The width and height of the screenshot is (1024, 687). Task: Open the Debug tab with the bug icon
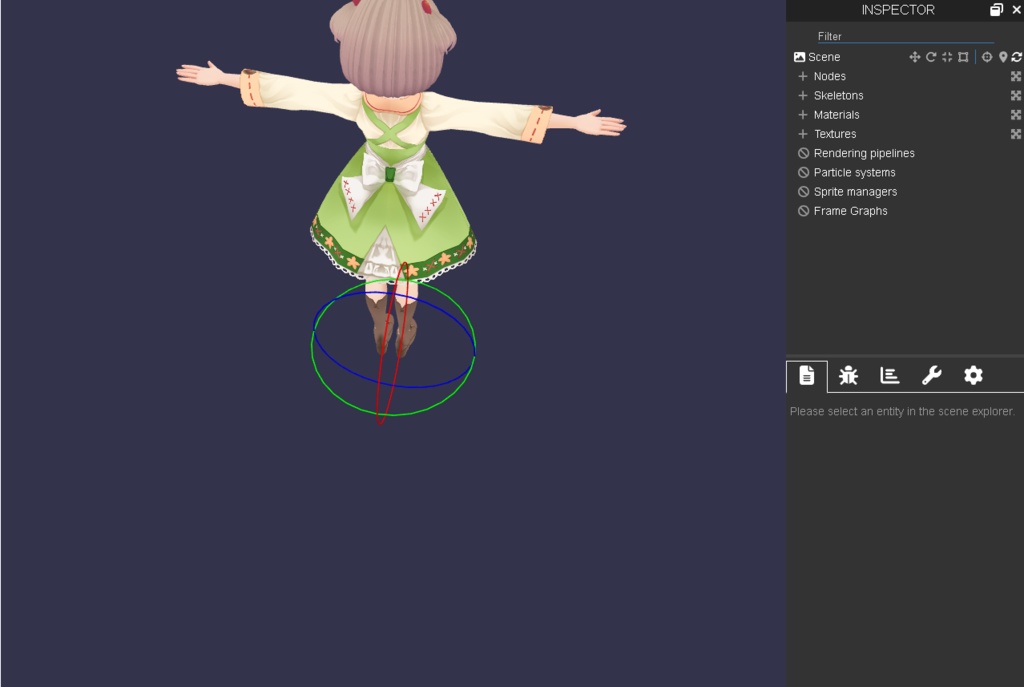pyautogui.click(x=848, y=375)
